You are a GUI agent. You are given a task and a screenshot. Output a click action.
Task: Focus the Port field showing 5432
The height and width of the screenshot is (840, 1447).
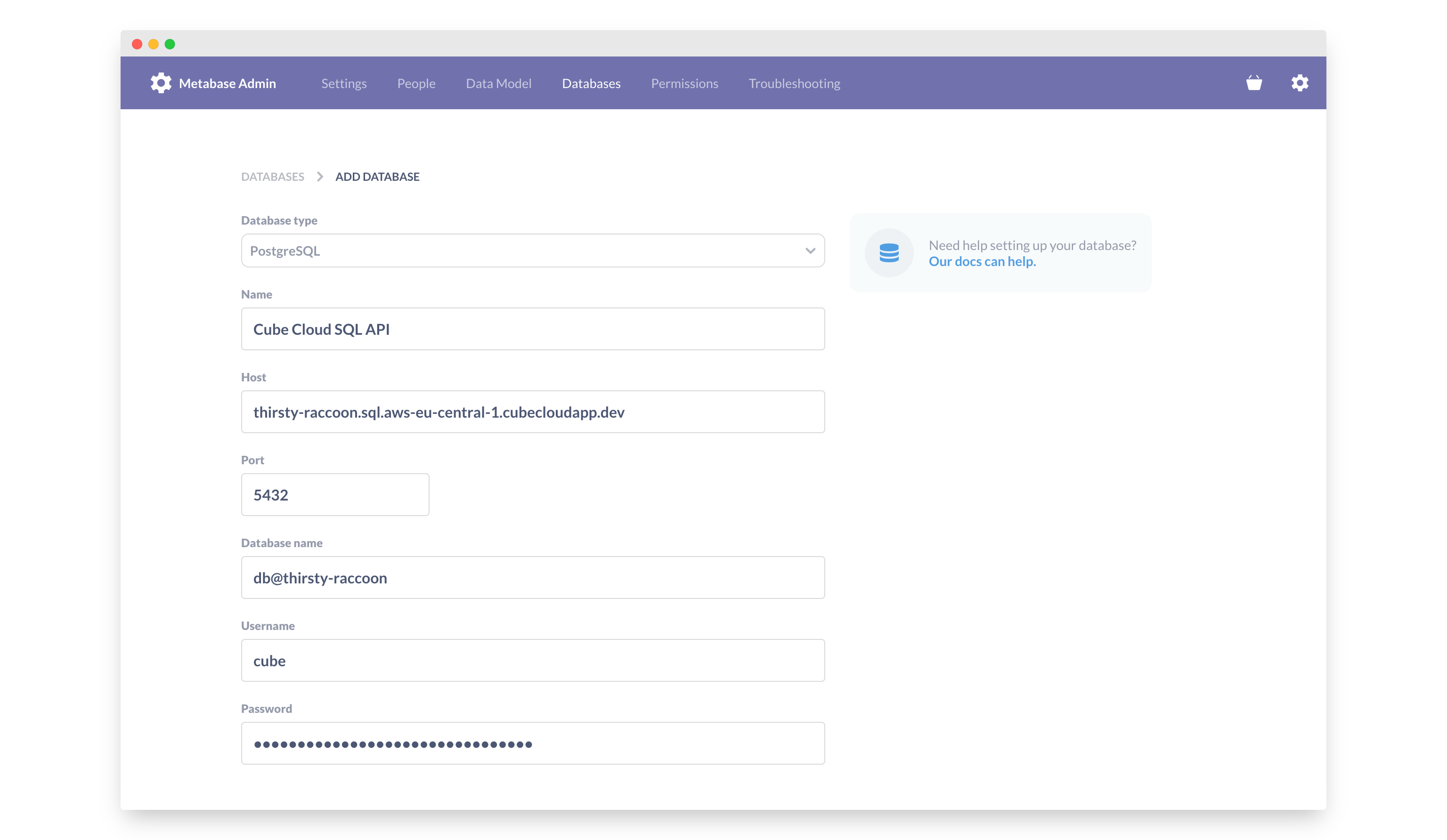pos(335,495)
